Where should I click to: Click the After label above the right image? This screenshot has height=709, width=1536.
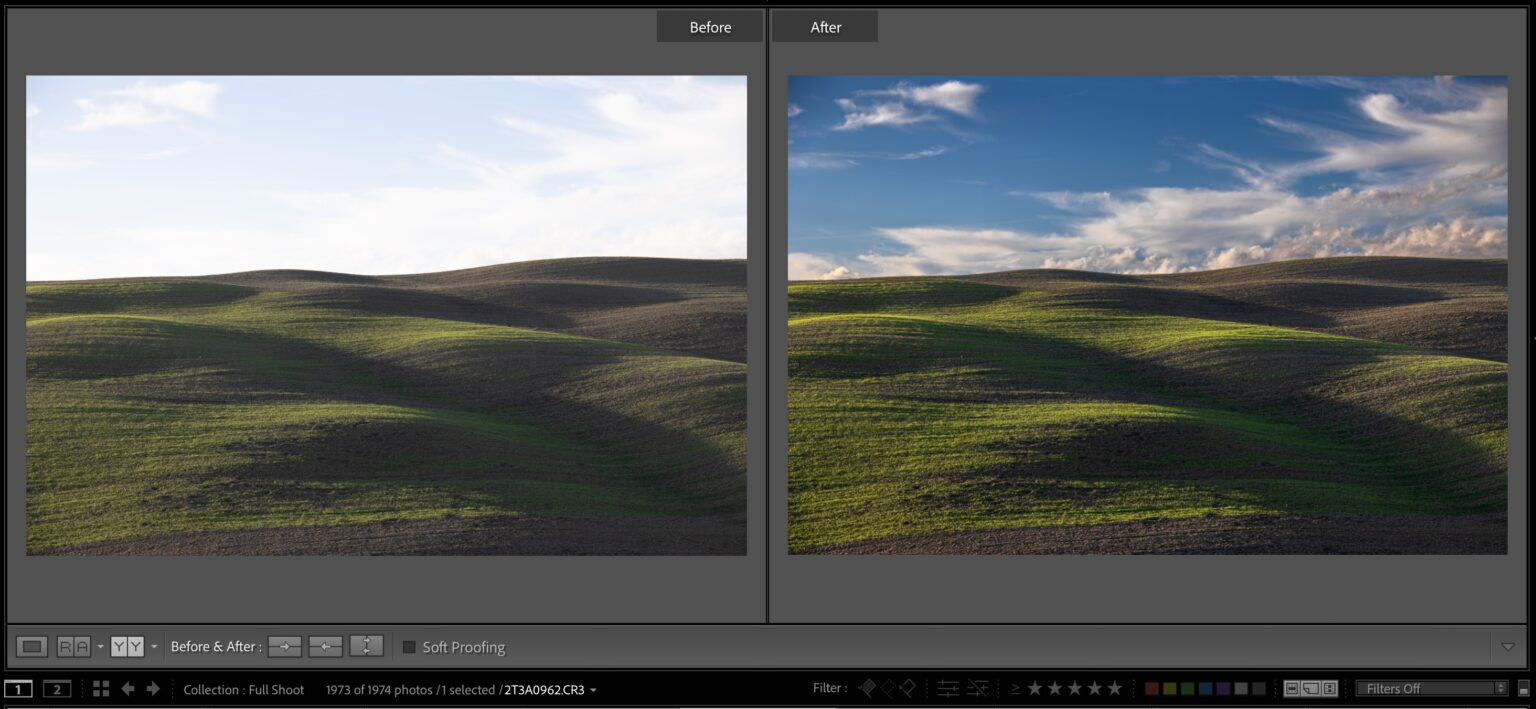coord(826,26)
